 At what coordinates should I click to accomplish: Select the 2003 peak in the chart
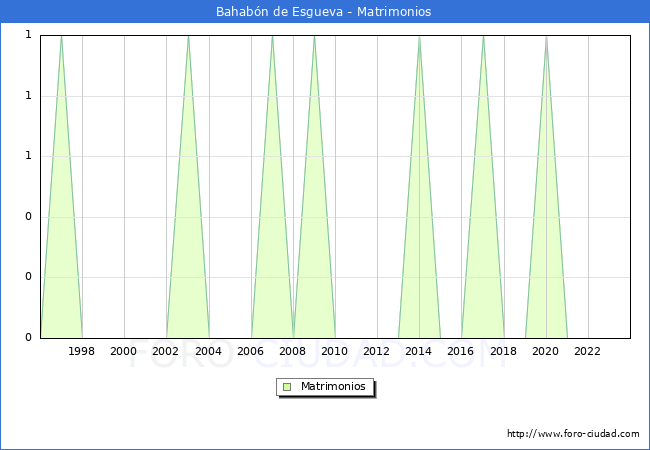click(188, 37)
